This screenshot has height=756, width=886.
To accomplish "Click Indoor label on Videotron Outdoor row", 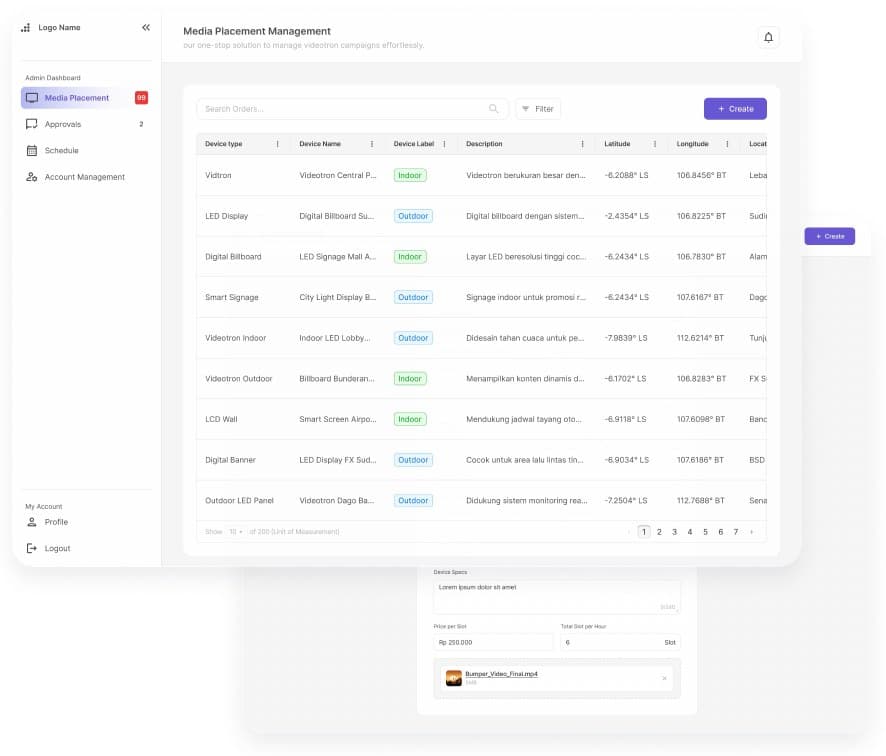I will (410, 379).
